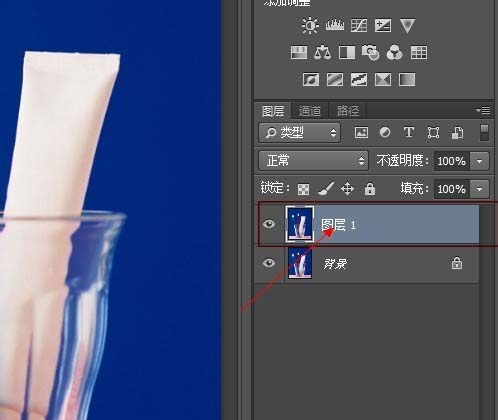Hide the 背景 layer visibility
Viewport: 498px width, 420px height.
coord(269,263)
